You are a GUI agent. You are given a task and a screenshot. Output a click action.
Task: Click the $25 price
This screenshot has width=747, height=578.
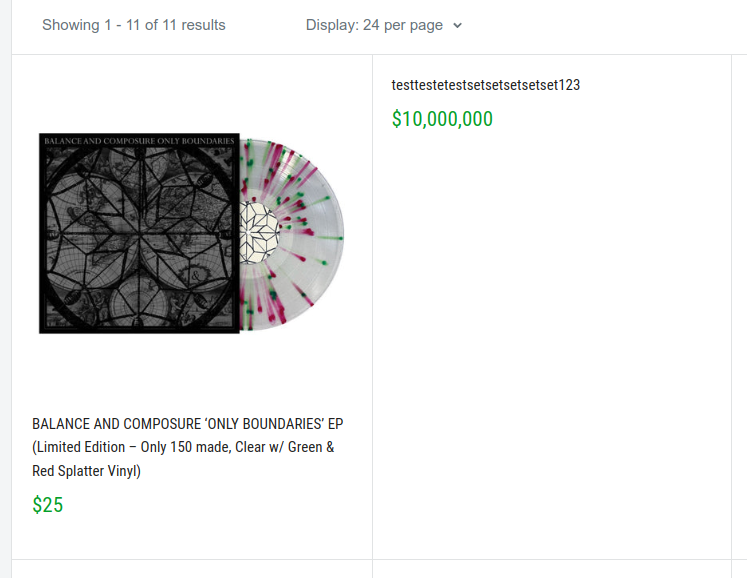point(48,505)
